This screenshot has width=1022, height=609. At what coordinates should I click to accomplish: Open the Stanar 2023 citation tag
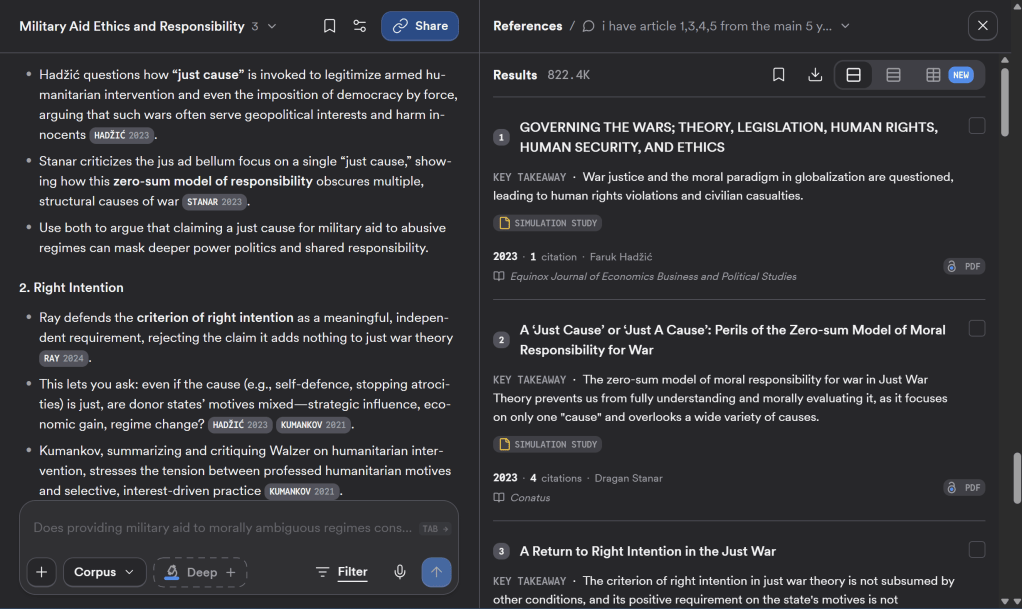214,201
